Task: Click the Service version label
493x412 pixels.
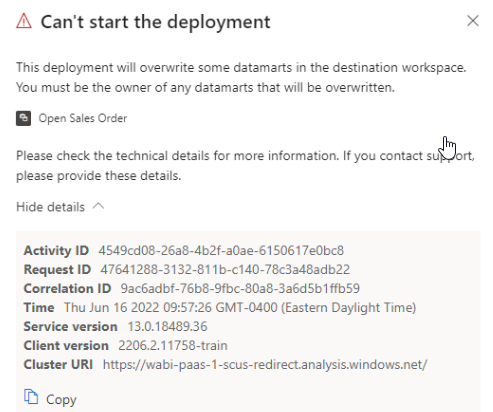Action: point(70,327)
